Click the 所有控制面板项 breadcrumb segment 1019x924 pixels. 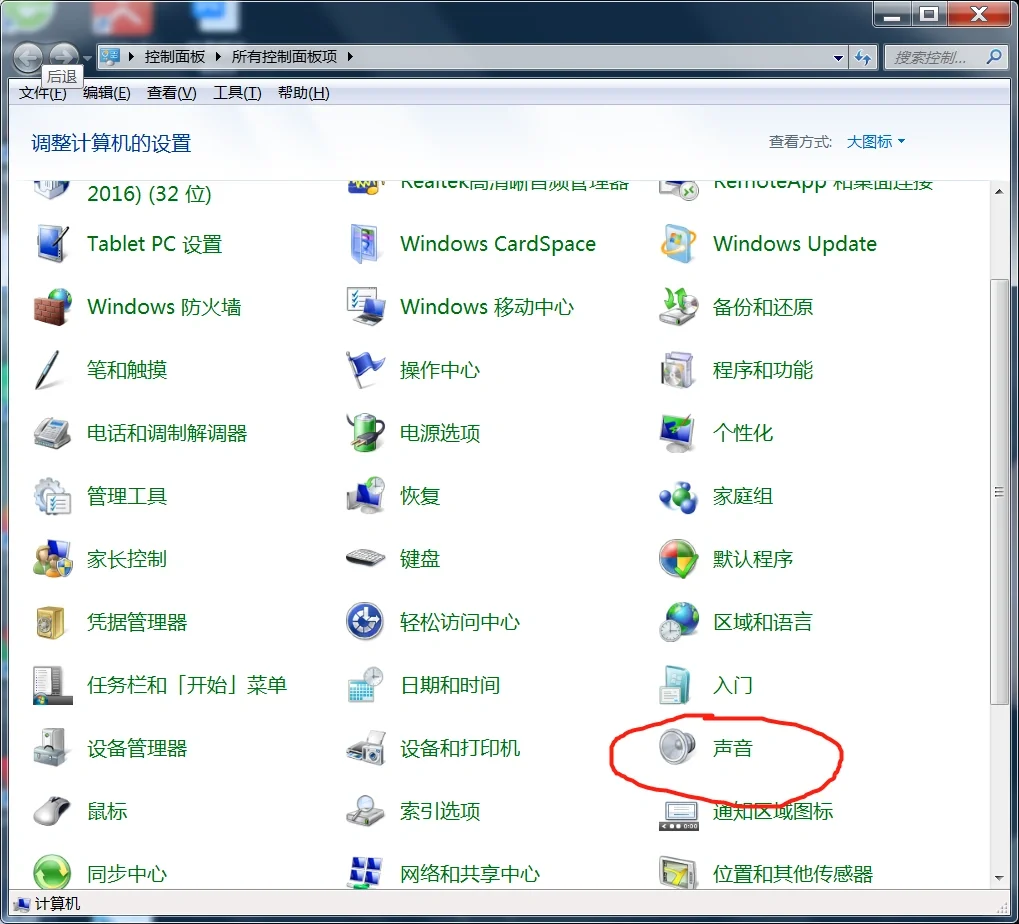click(285, 57)
